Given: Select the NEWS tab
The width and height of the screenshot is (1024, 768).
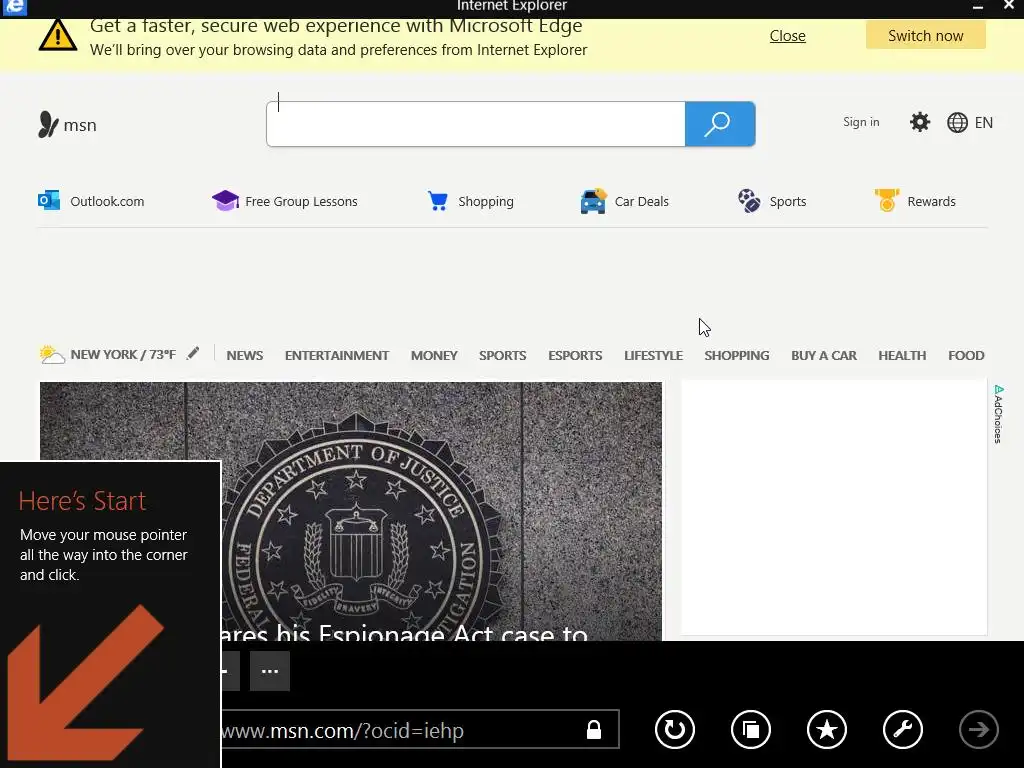Looking at the screenshot, I should [245, 355].
